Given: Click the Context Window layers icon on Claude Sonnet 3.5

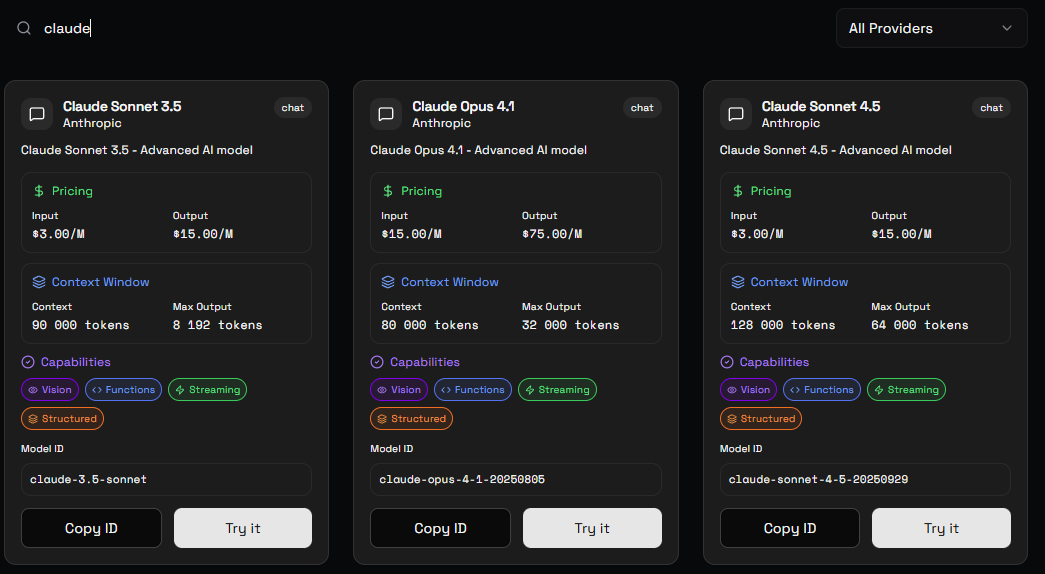Looking at the screenshot, I should tap(39, 282).
